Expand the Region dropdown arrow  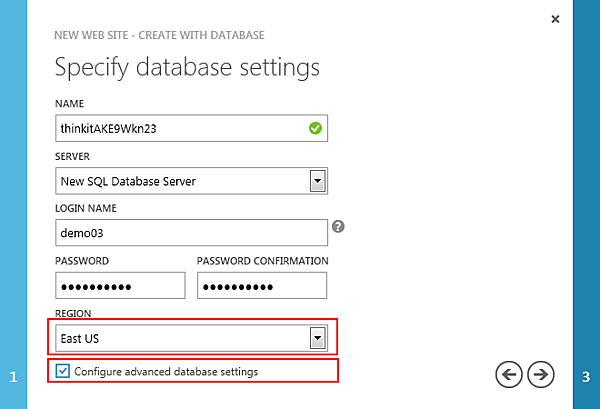pyautogui.click(x=318, y=338)
